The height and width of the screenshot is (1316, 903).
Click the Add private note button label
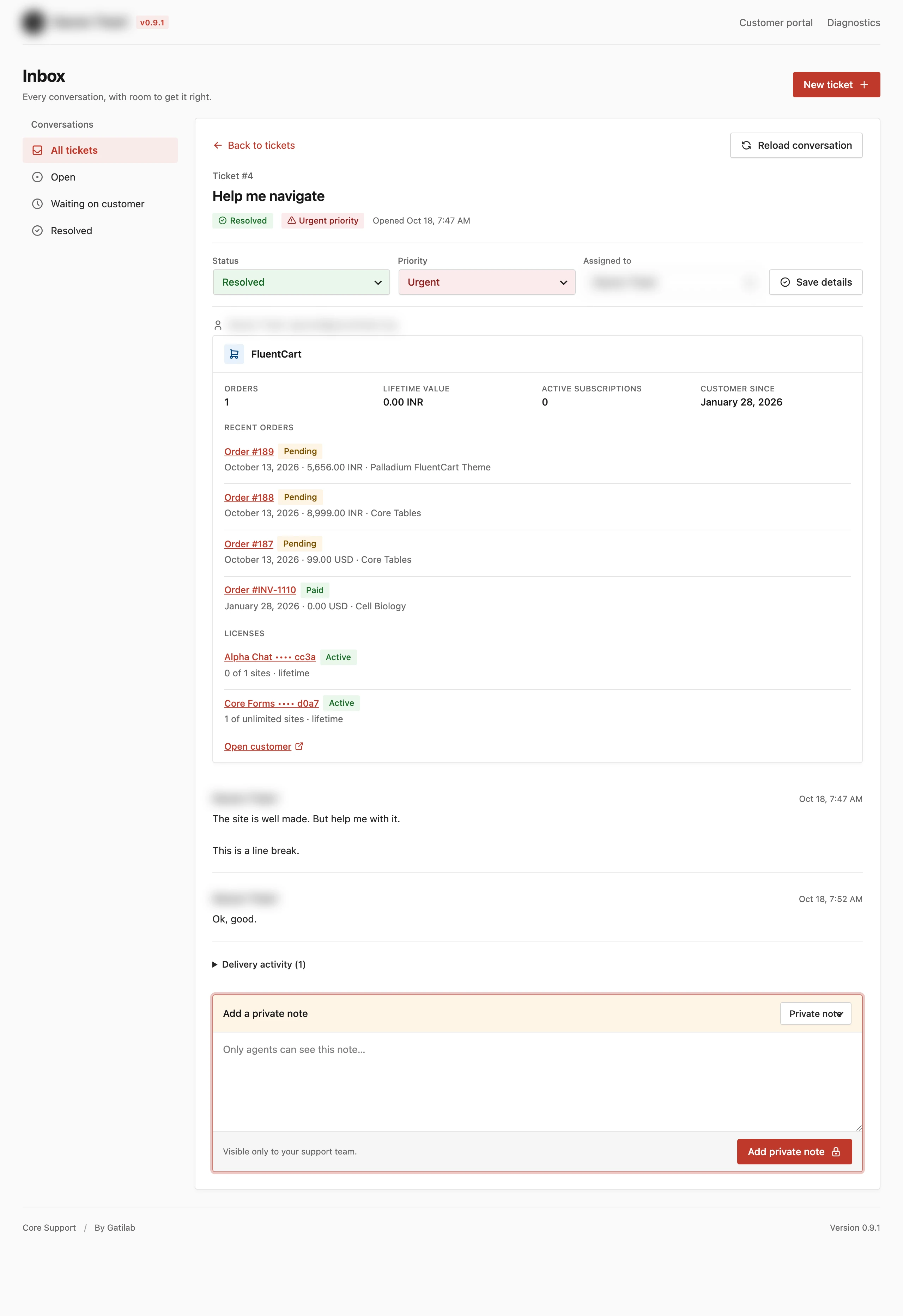786,1152
